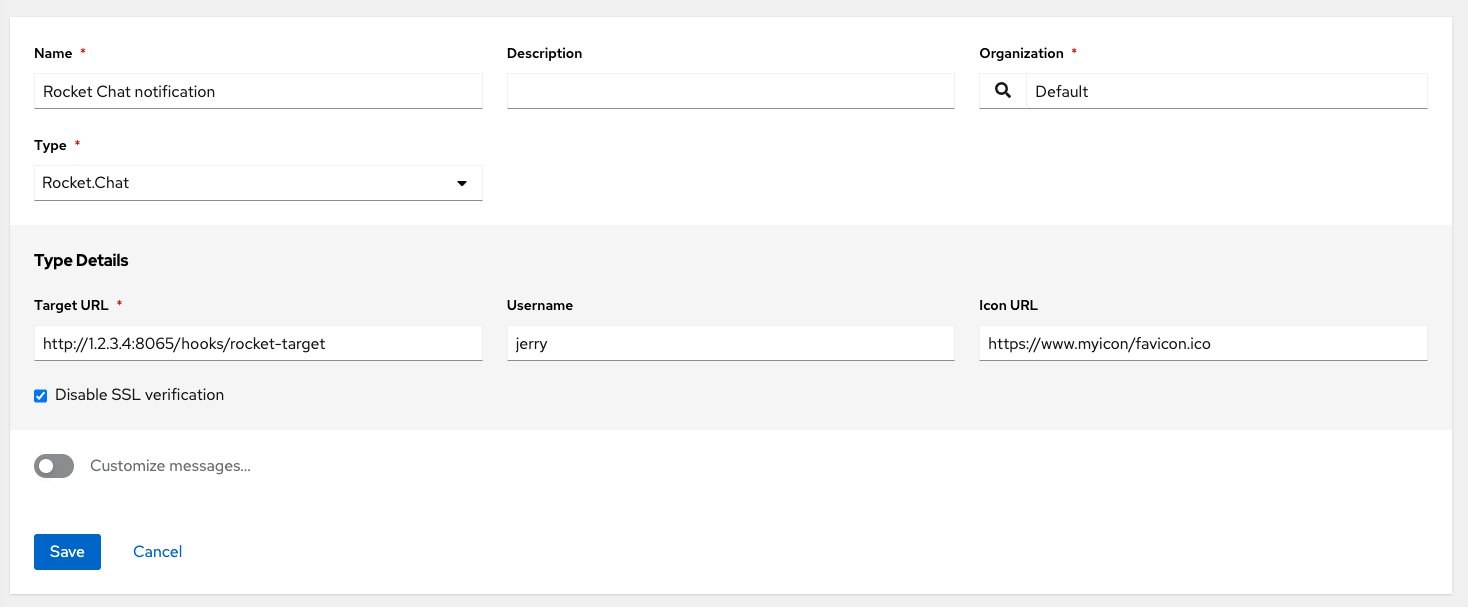This screenshot has width=1468, height=607.
Task: Click the Organization search magnifier icon
Action: pos(1002,91)
